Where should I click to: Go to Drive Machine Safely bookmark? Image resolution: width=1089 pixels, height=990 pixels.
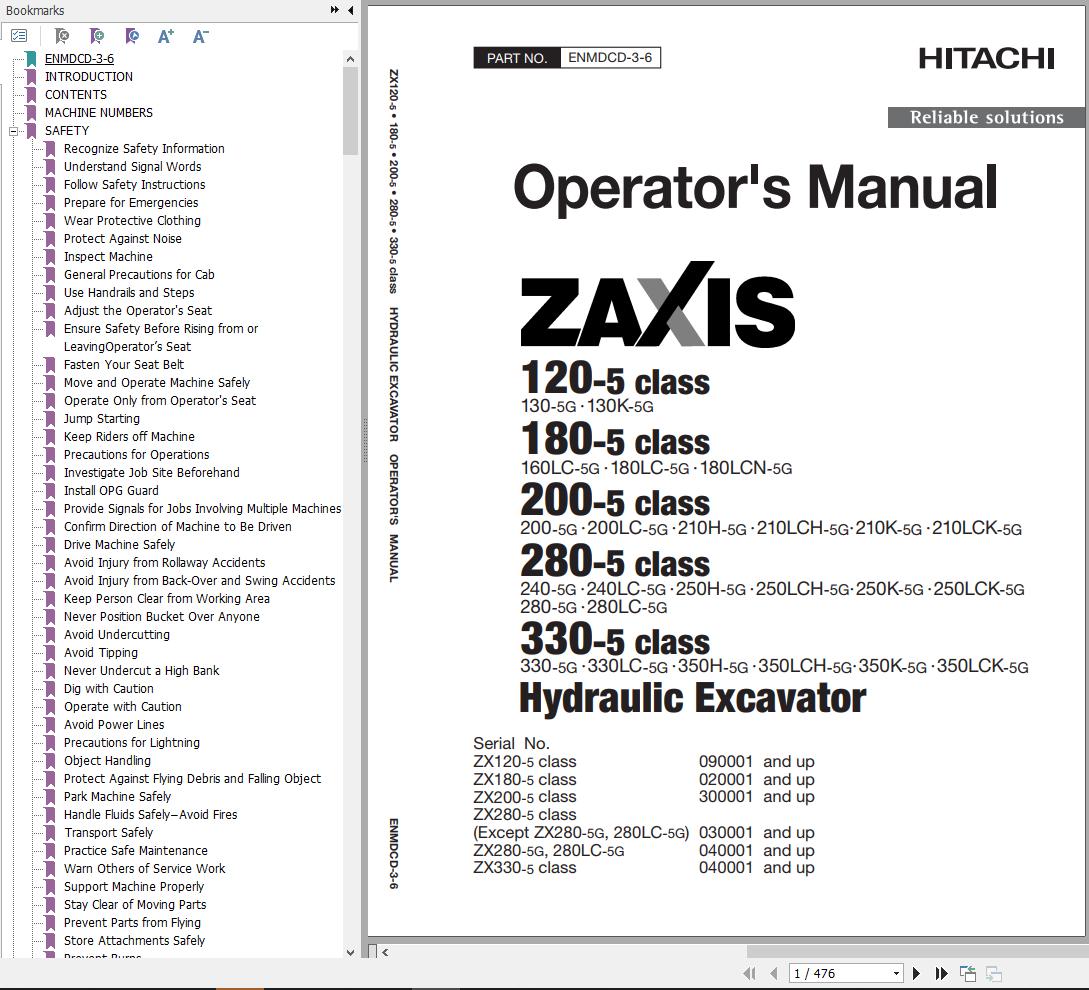coord(119,545)
